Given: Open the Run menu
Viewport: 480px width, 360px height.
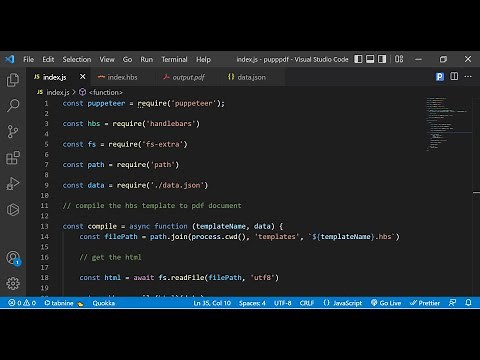Looking at the screenshot, I should (147, 59).
